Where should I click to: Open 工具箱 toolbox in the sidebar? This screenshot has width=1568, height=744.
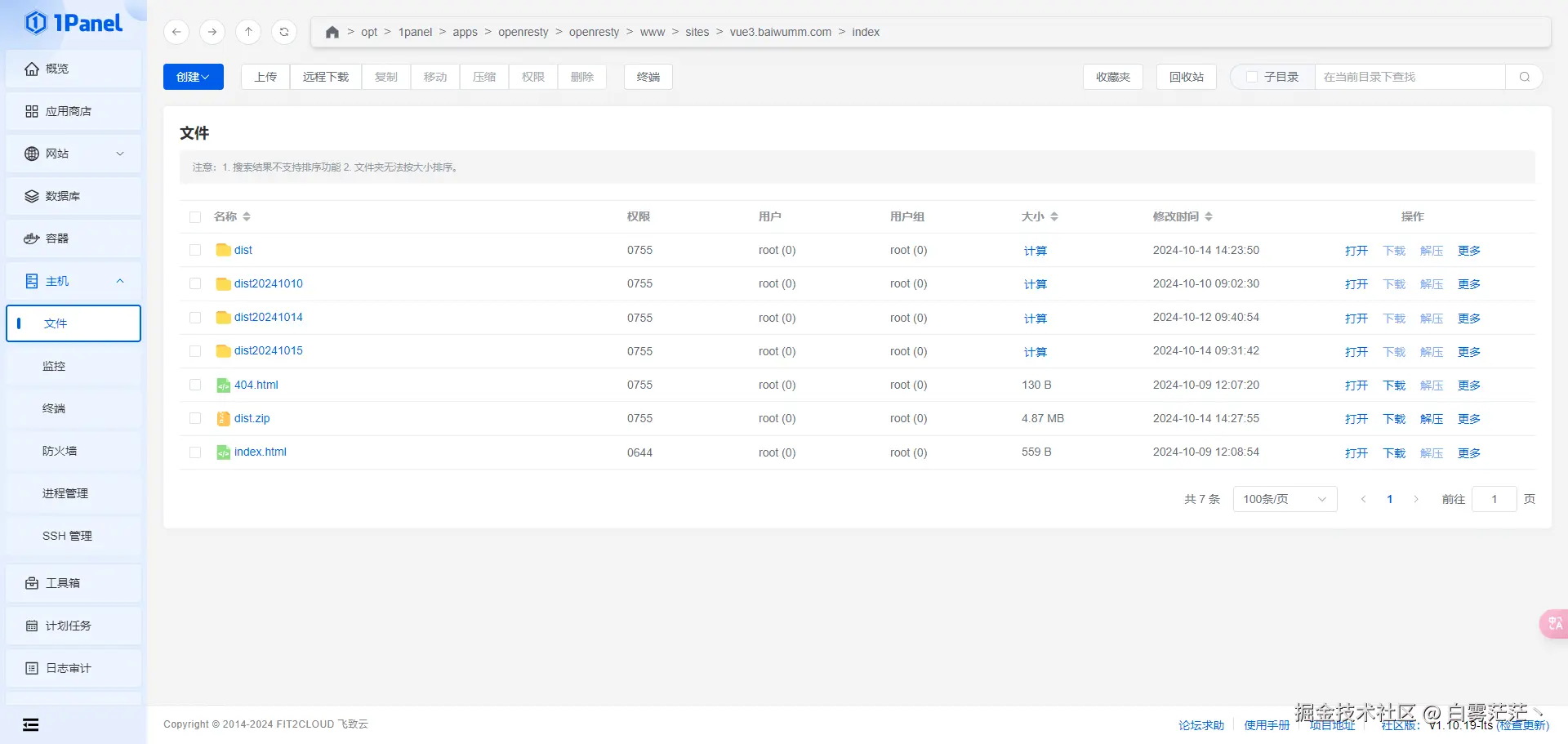click(73, 583)
